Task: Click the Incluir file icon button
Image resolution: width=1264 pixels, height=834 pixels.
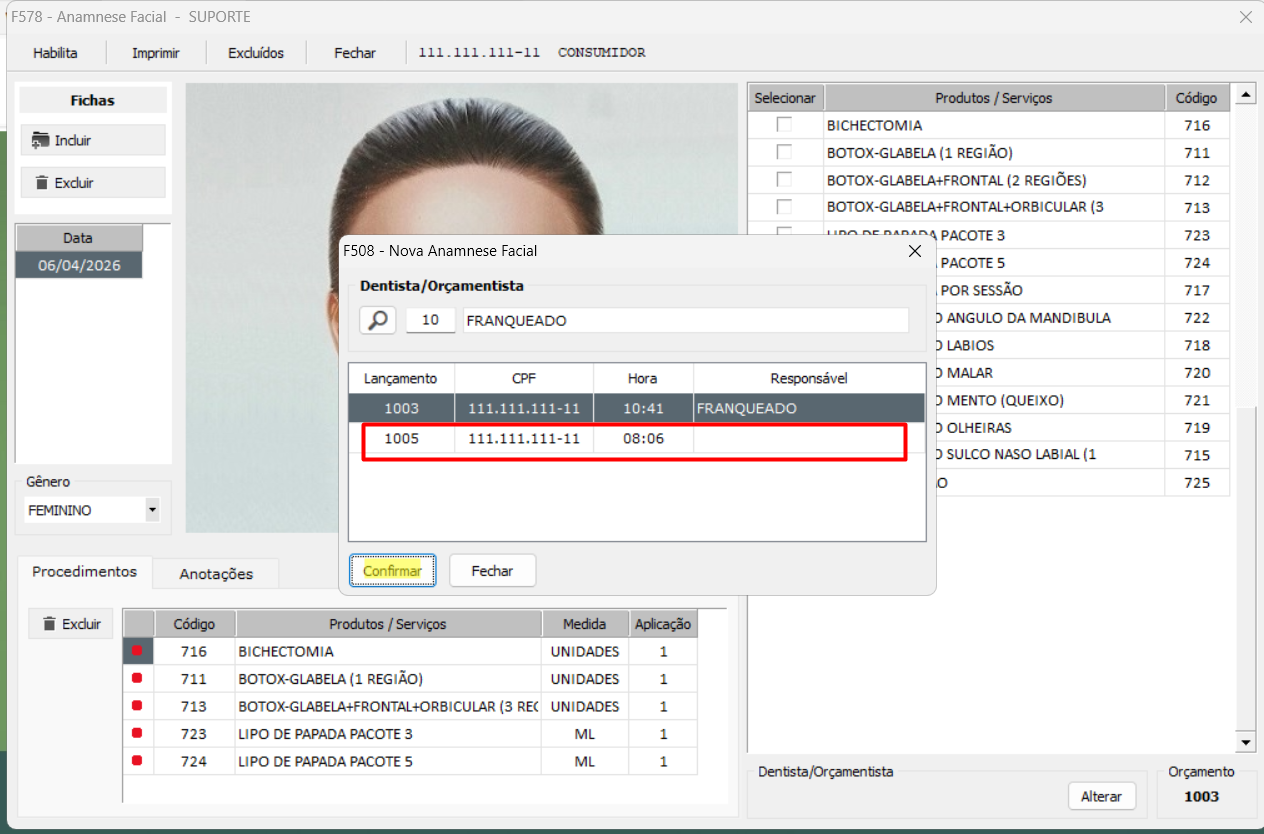Action: tap(93, 140)
